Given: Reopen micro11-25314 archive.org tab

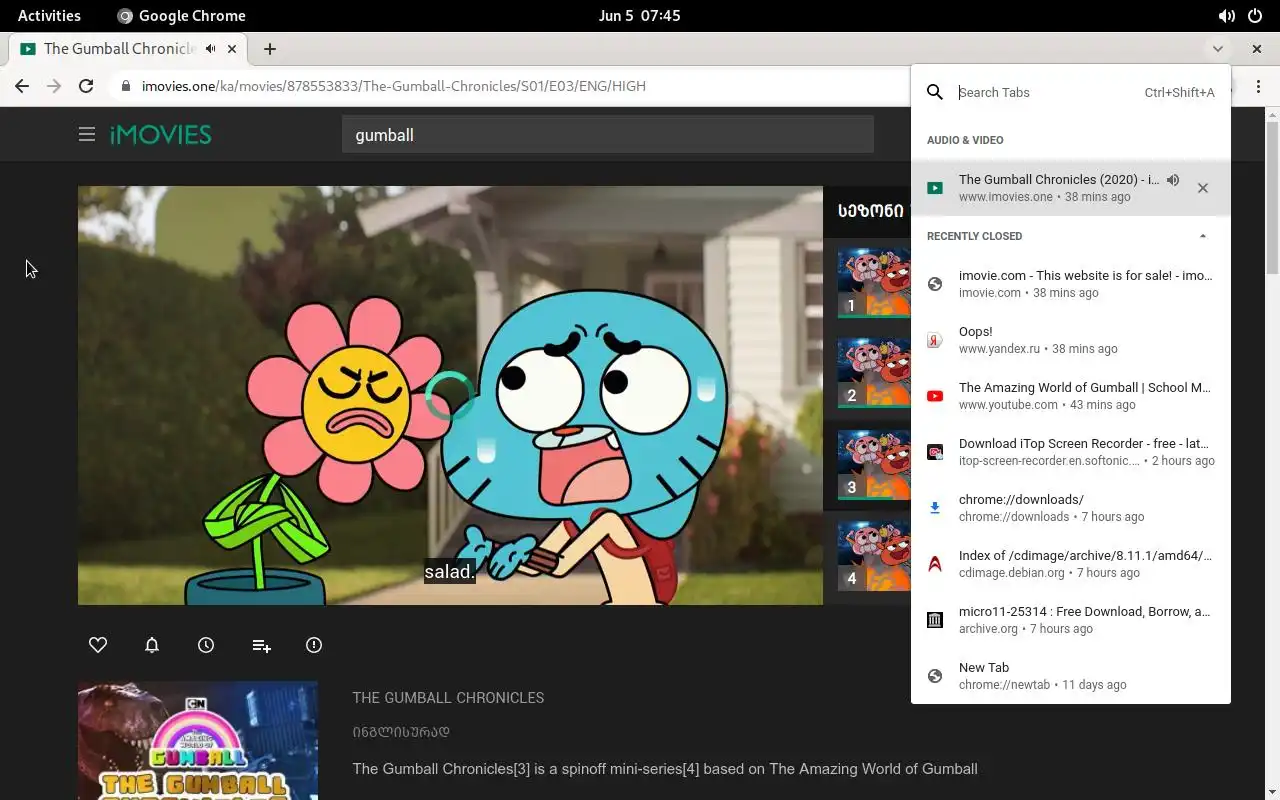Looking at the screenshot, I should (1071, 620).
